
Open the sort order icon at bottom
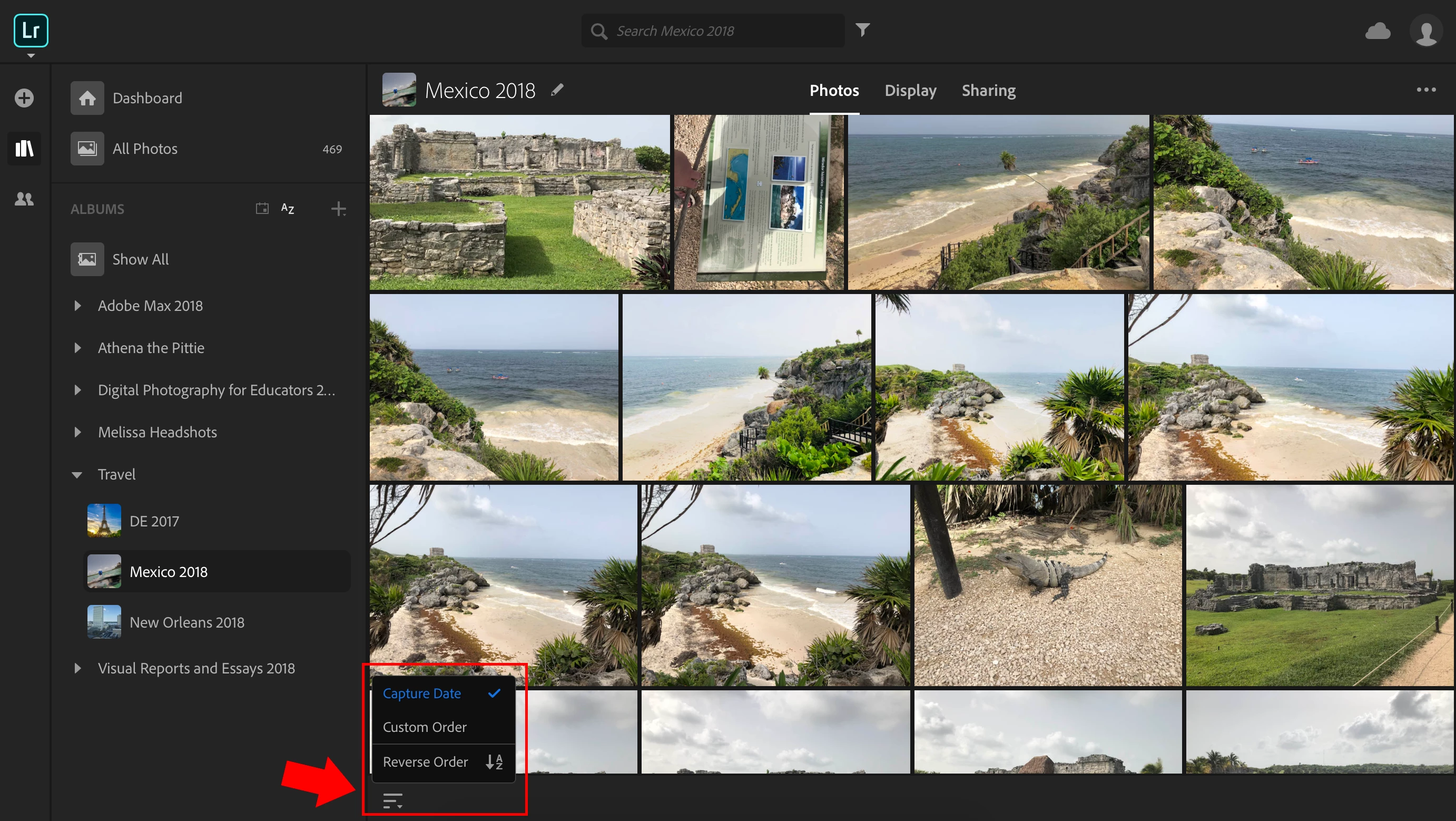(392, 800)
